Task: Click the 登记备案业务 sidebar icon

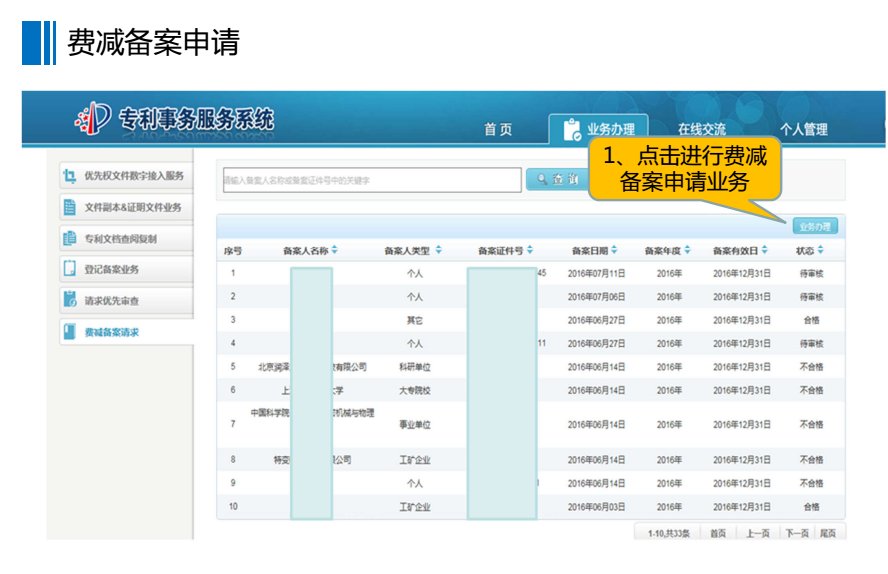Action: (70, 269)
